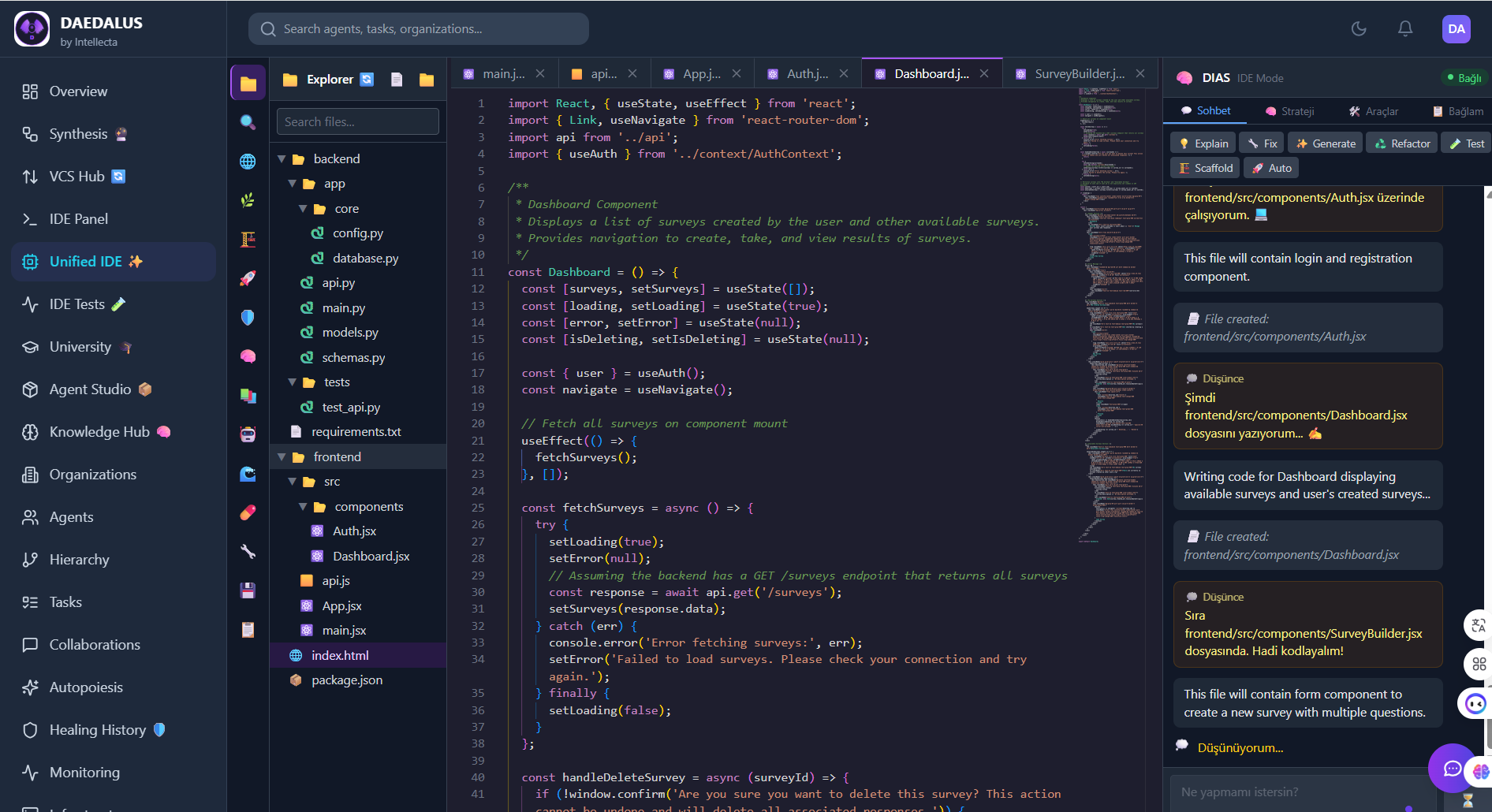The image size is (1492, 812).
Task: Click the code minimap preview
Action: [1112, 315]
